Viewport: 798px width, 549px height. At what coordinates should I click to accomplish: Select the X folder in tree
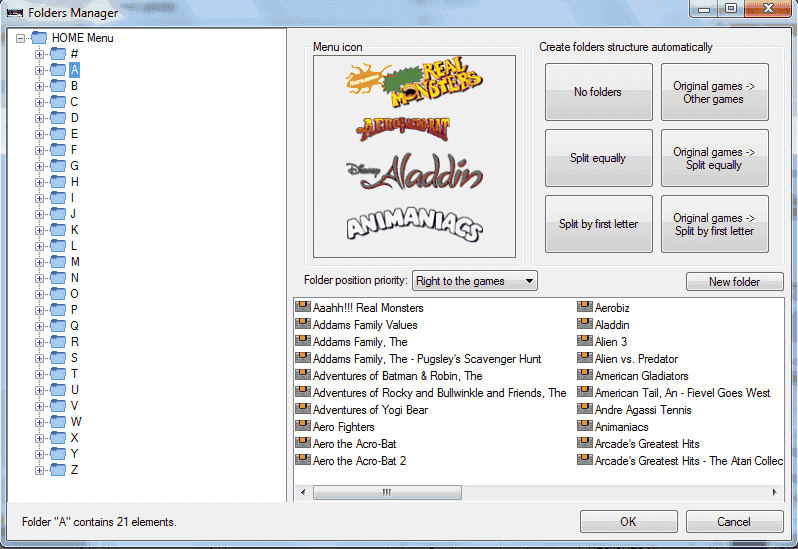[74, 438]
